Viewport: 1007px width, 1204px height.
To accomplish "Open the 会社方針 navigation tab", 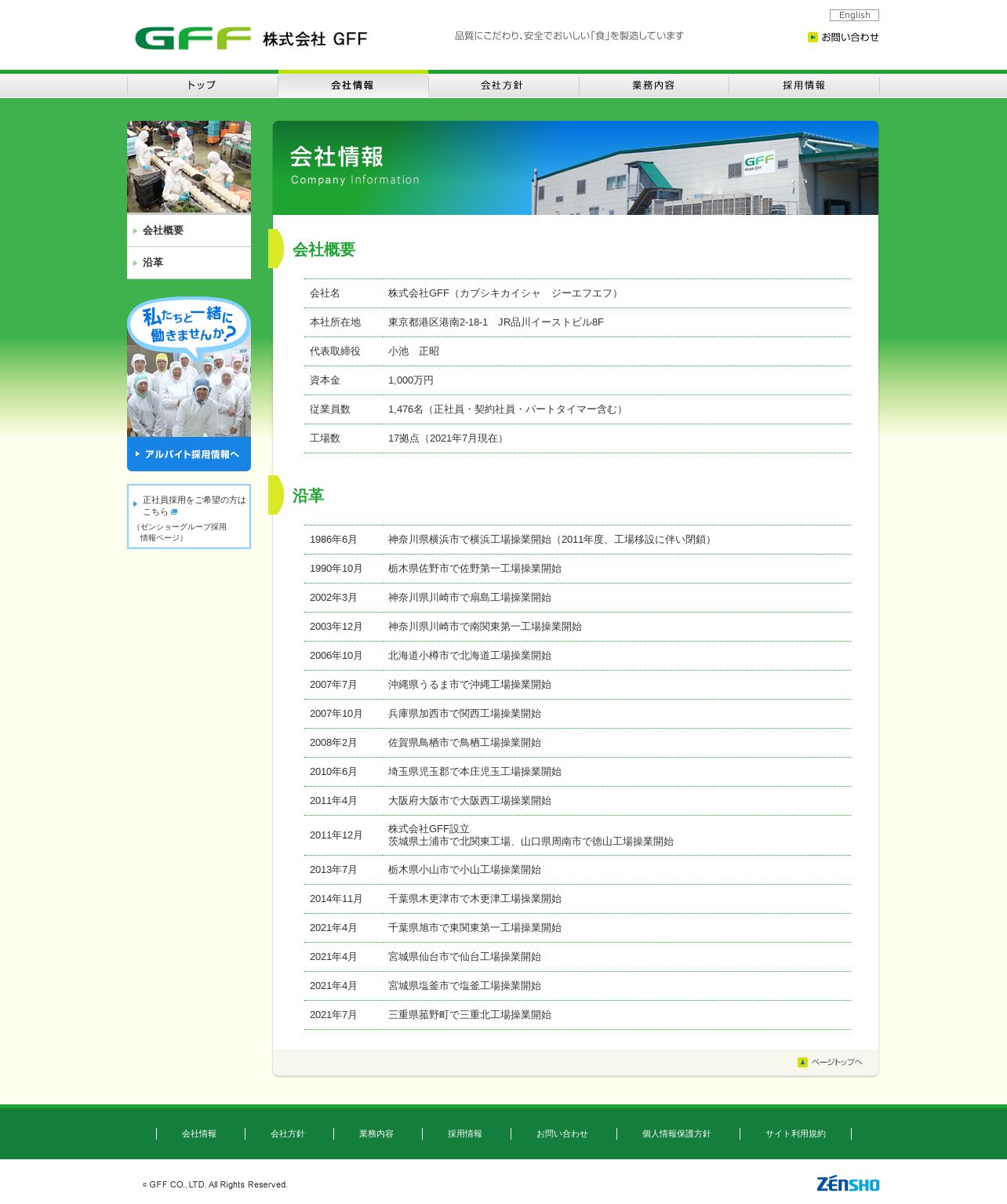I will point(503,85).
